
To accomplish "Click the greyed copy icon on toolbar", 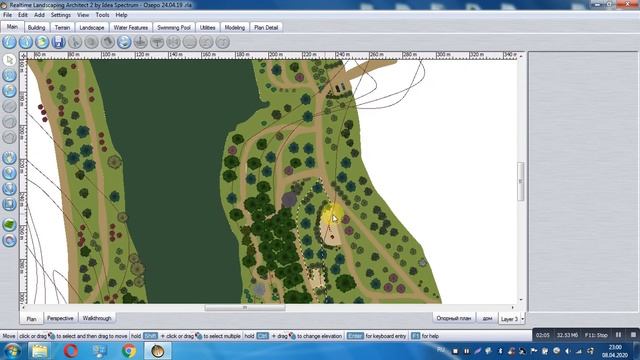I will 91,42.
